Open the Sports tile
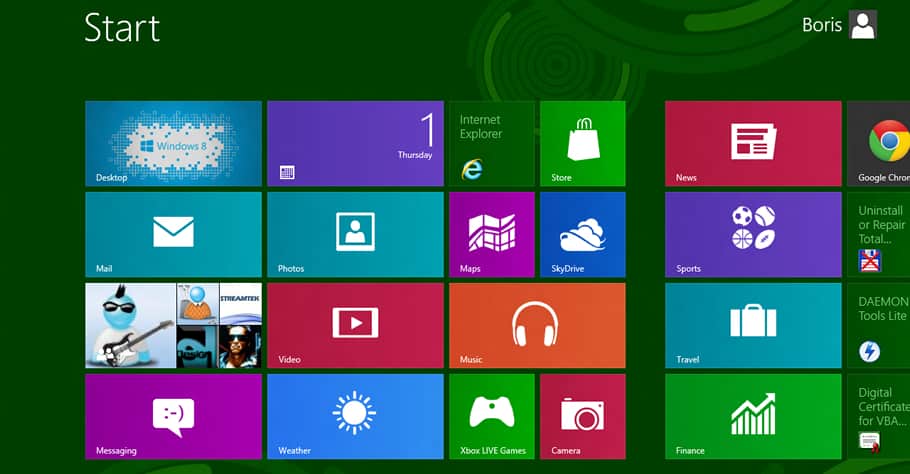 click(x=753, y=234)
